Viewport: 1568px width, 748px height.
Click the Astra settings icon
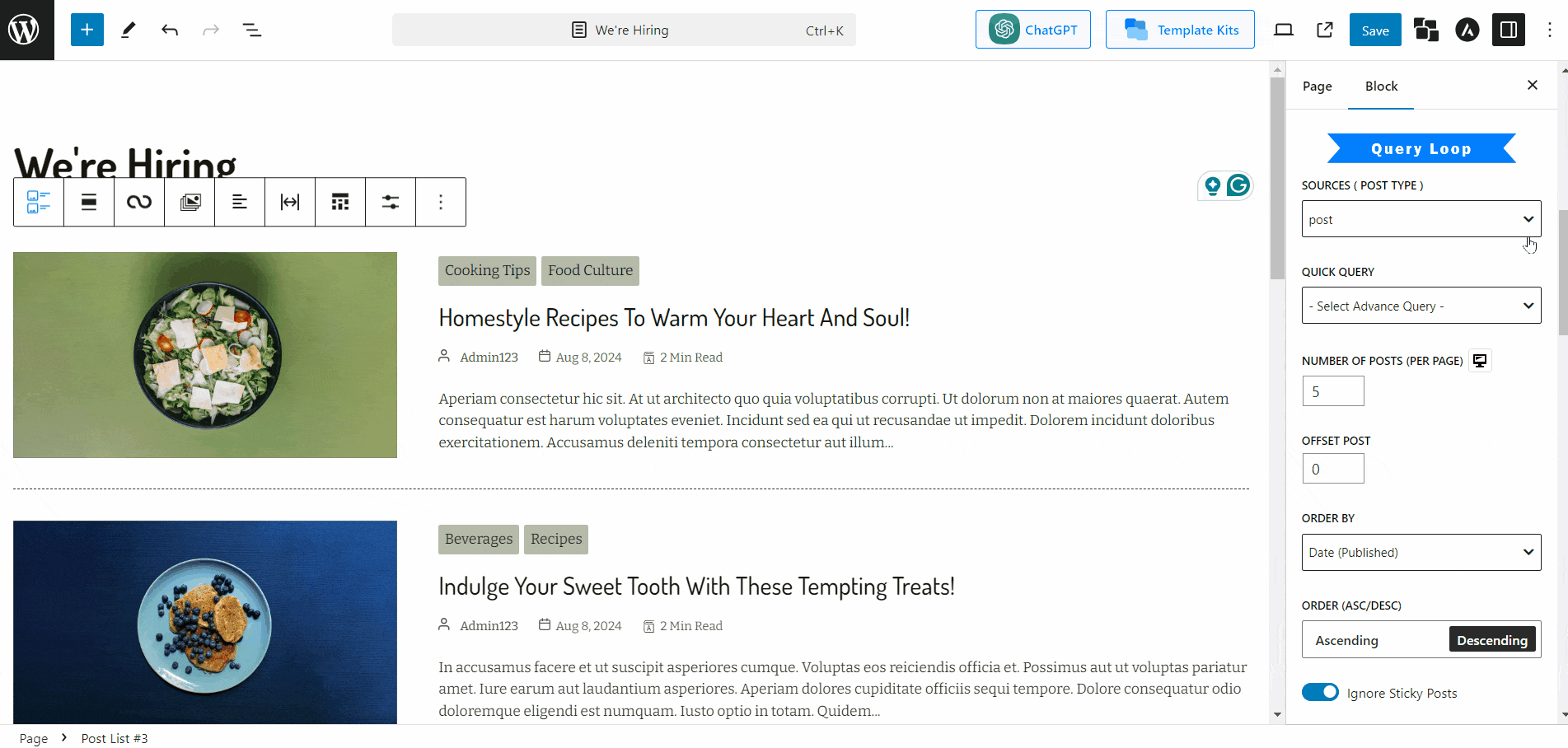(x=1467, y=30)
